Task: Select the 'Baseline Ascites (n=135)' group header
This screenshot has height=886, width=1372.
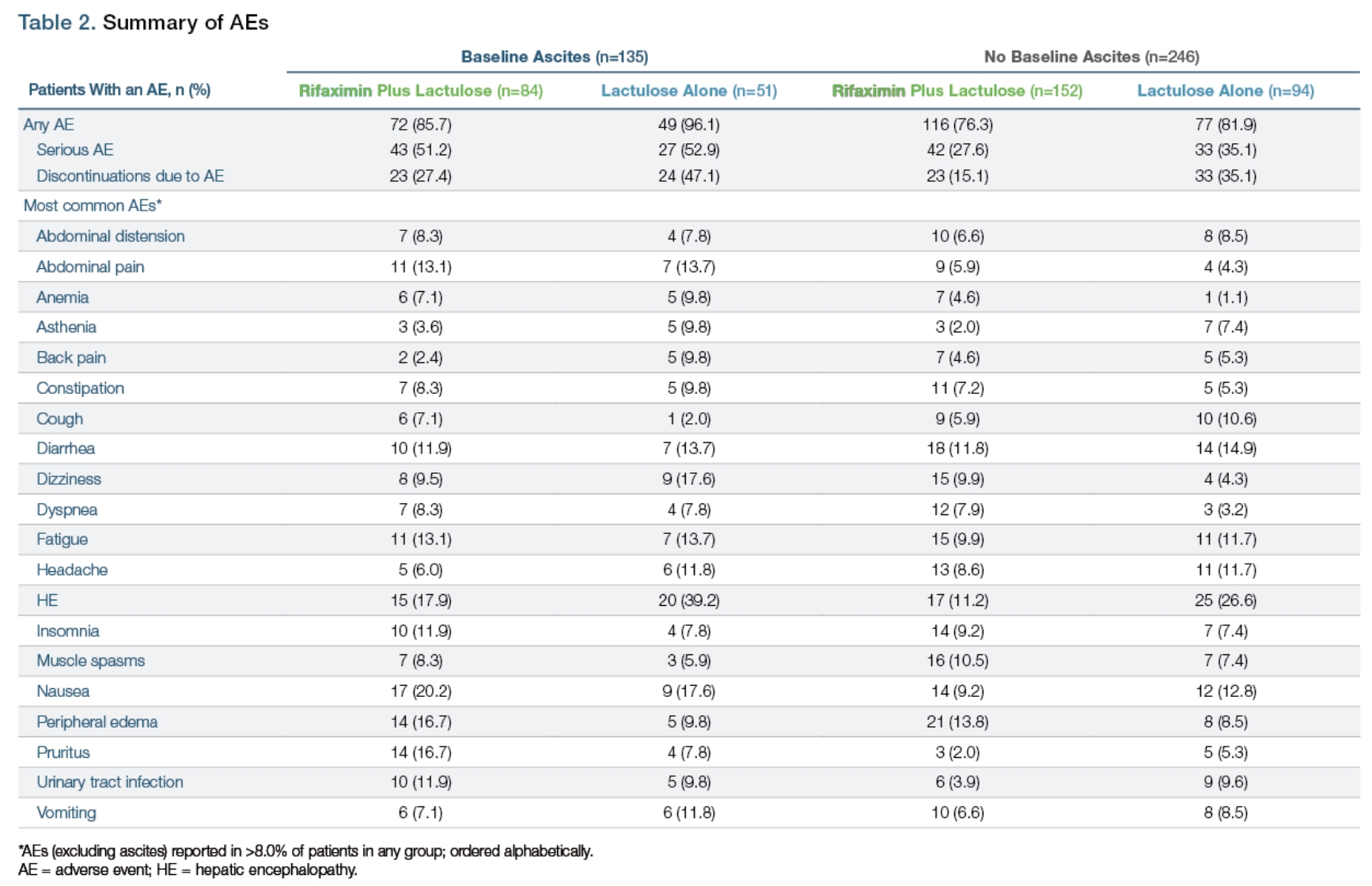Action: 554,57
